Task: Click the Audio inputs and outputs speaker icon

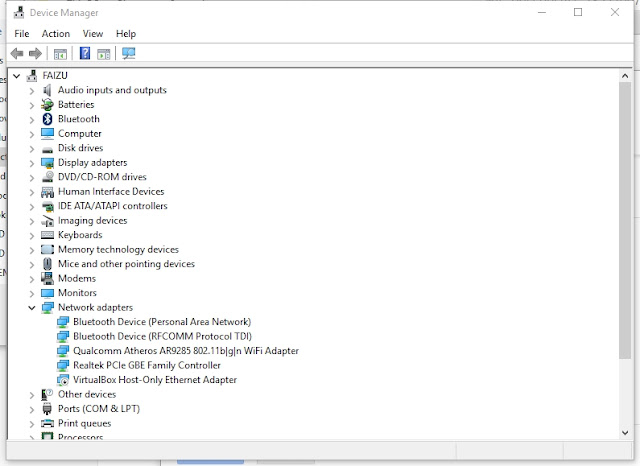Action: pyautogui.click(x=47, y=90)
